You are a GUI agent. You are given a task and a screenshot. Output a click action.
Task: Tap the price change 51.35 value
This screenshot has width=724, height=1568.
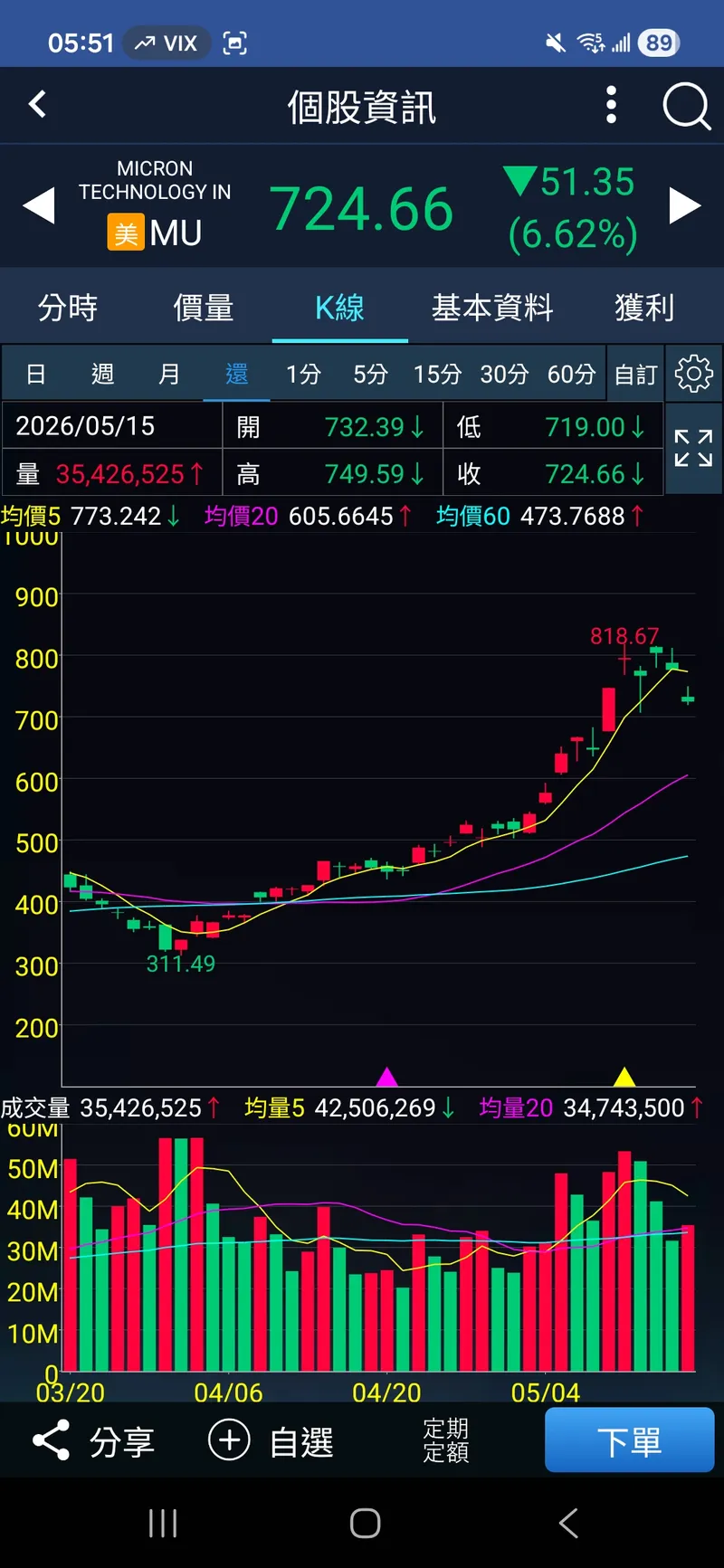coord(587,182)
